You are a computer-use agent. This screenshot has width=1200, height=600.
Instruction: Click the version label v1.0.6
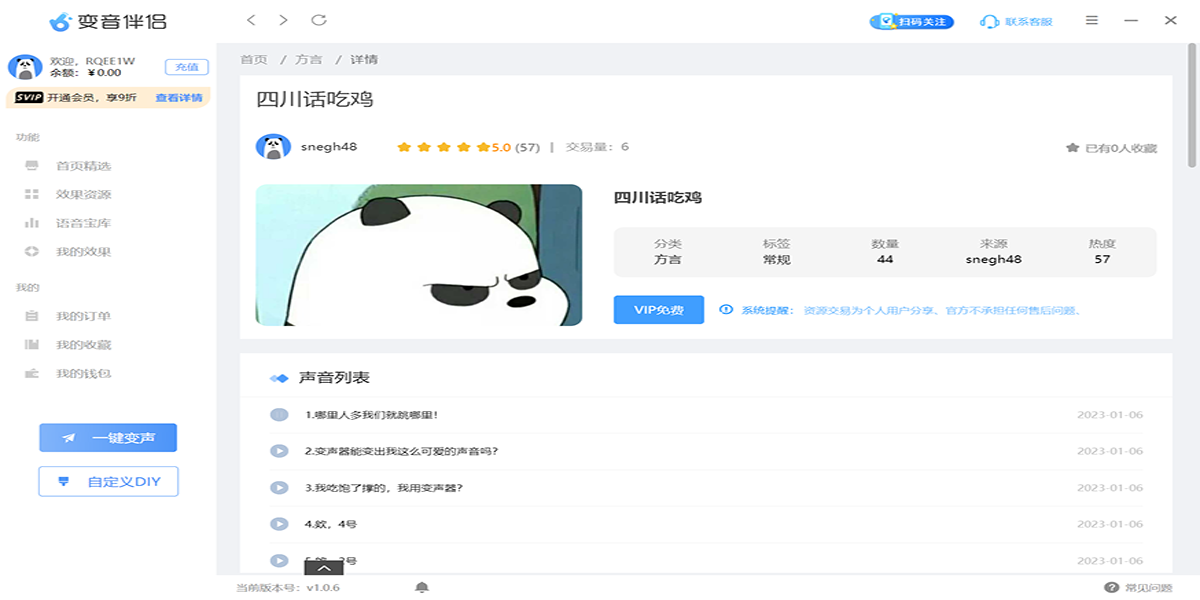[323, 588]
